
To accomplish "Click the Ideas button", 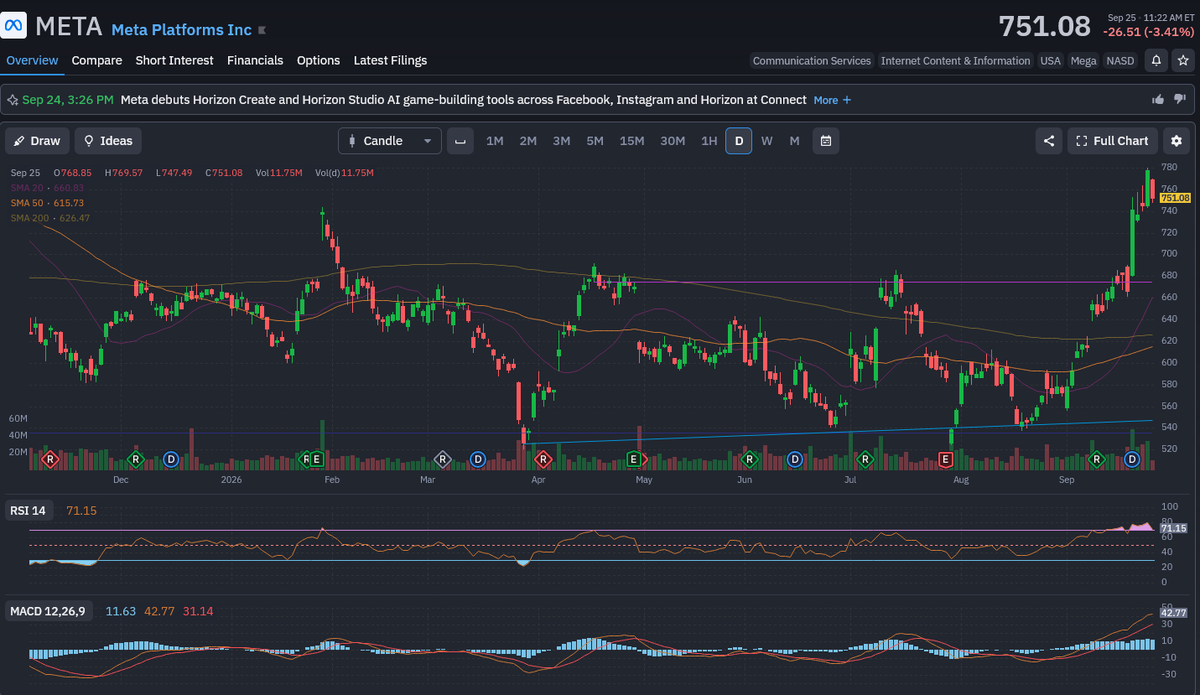I will coord(108,141).
